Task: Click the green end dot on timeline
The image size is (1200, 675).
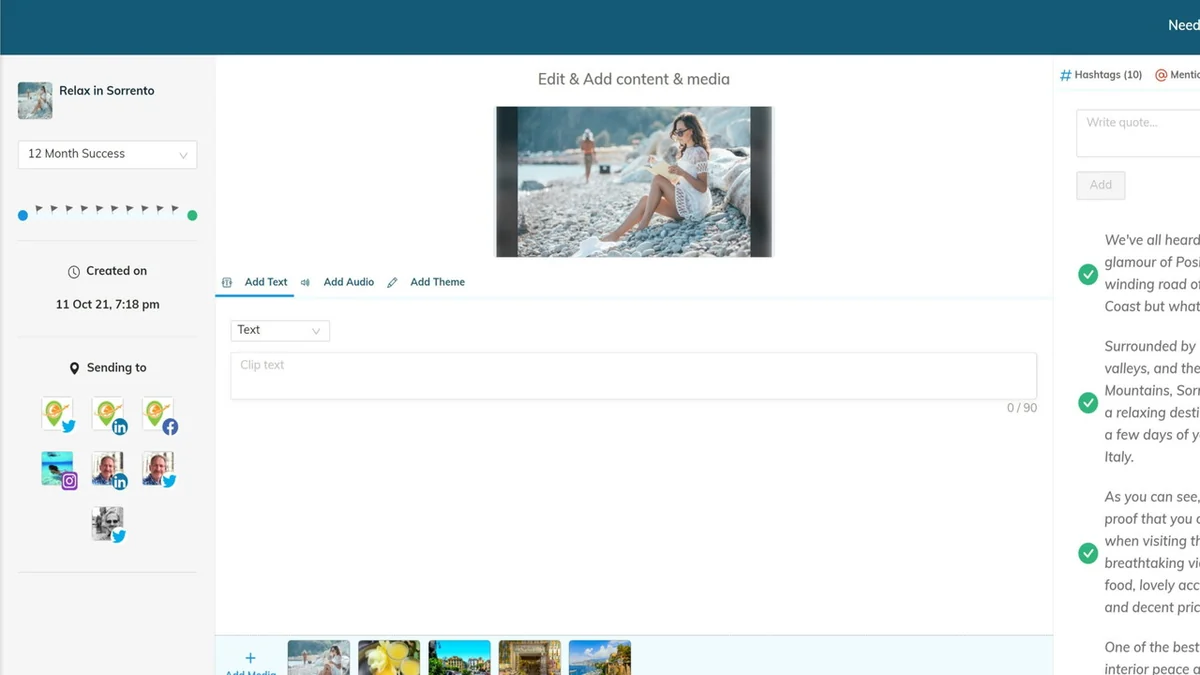Action: 192,215
